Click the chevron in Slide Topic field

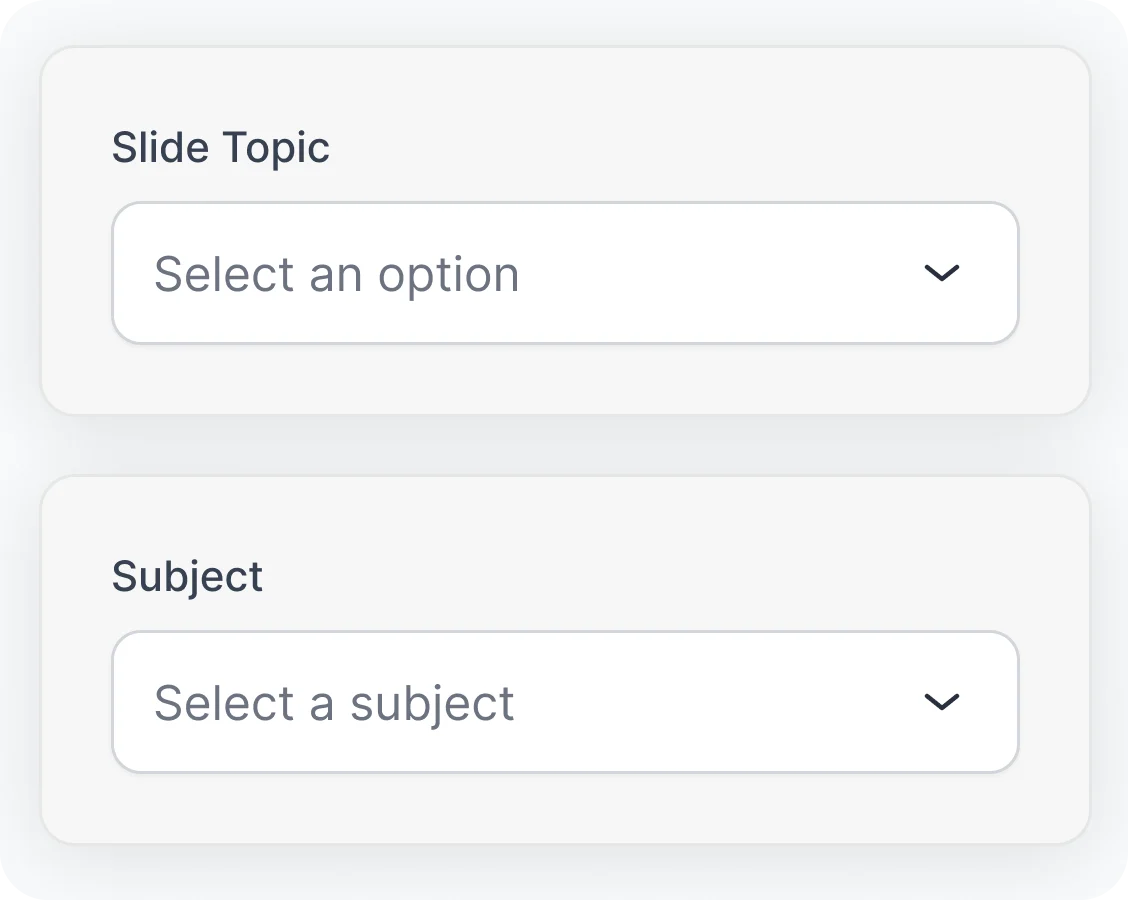click(x=941, y=273)
